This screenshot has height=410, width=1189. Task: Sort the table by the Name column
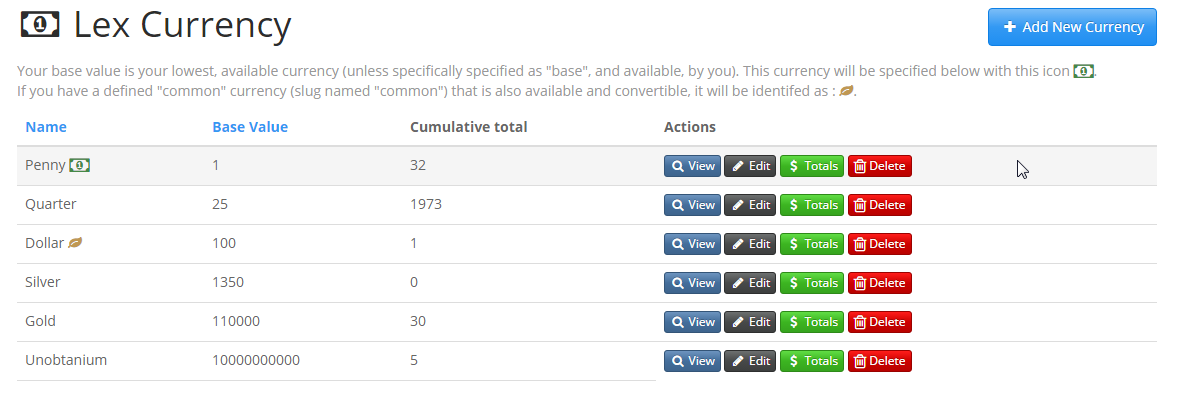point(46,127)
